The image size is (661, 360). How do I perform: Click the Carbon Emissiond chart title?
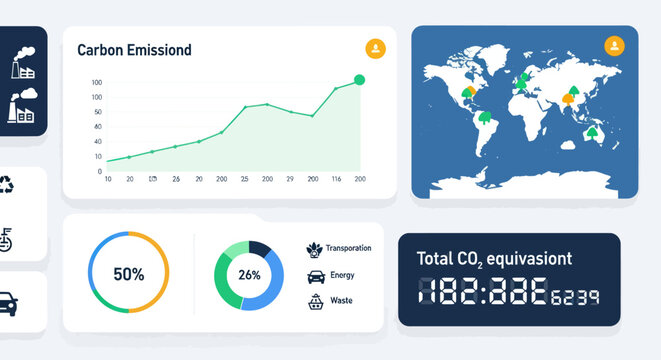pyautogui.click(x=134, y=50)
